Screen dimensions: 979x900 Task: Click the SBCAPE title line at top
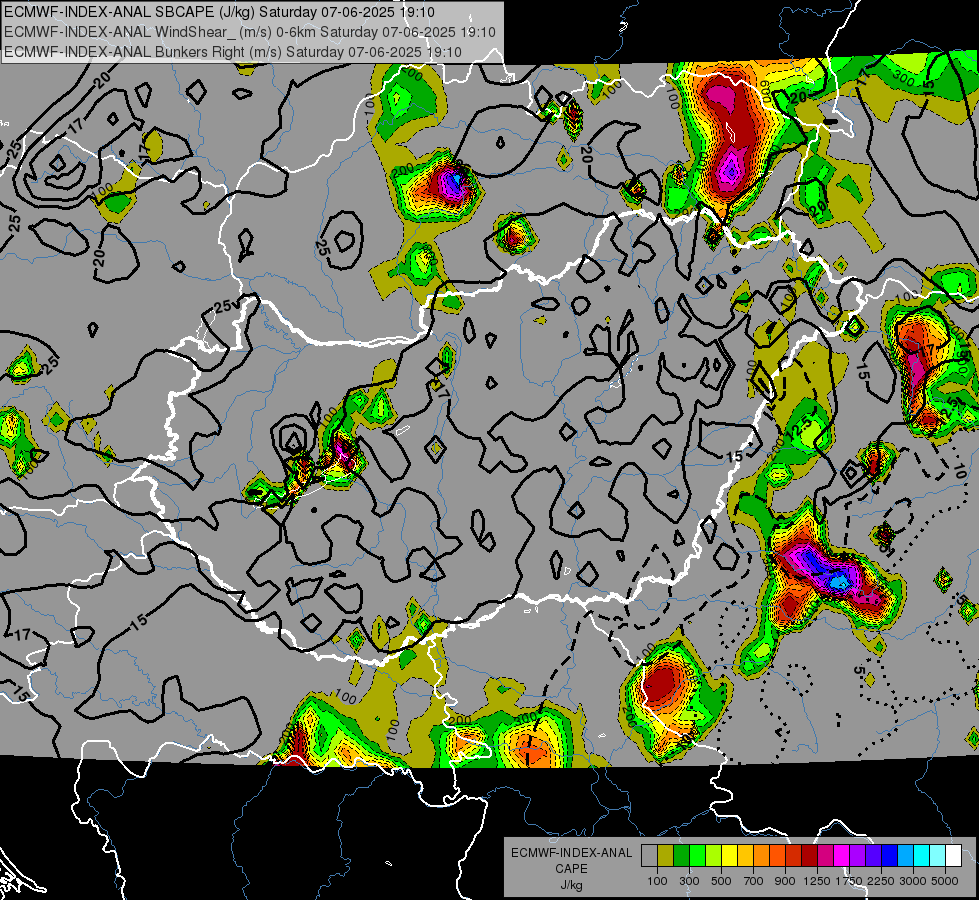coord(219,12)
